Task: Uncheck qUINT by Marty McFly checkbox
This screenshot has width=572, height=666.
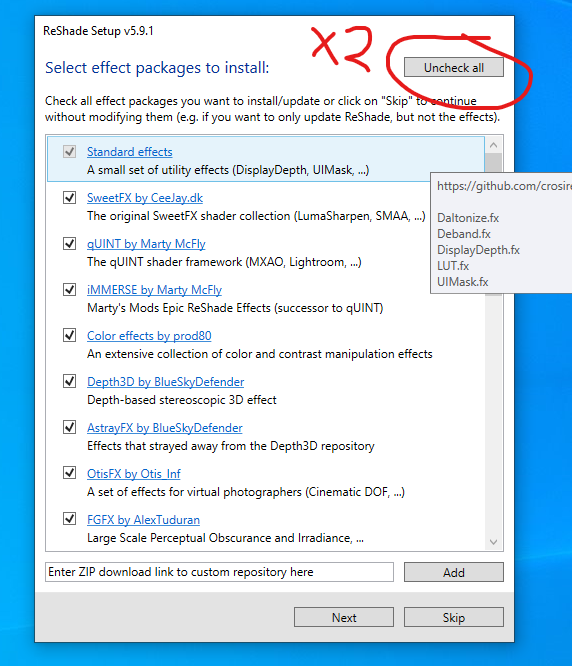Action: click(x=69, y=243)
